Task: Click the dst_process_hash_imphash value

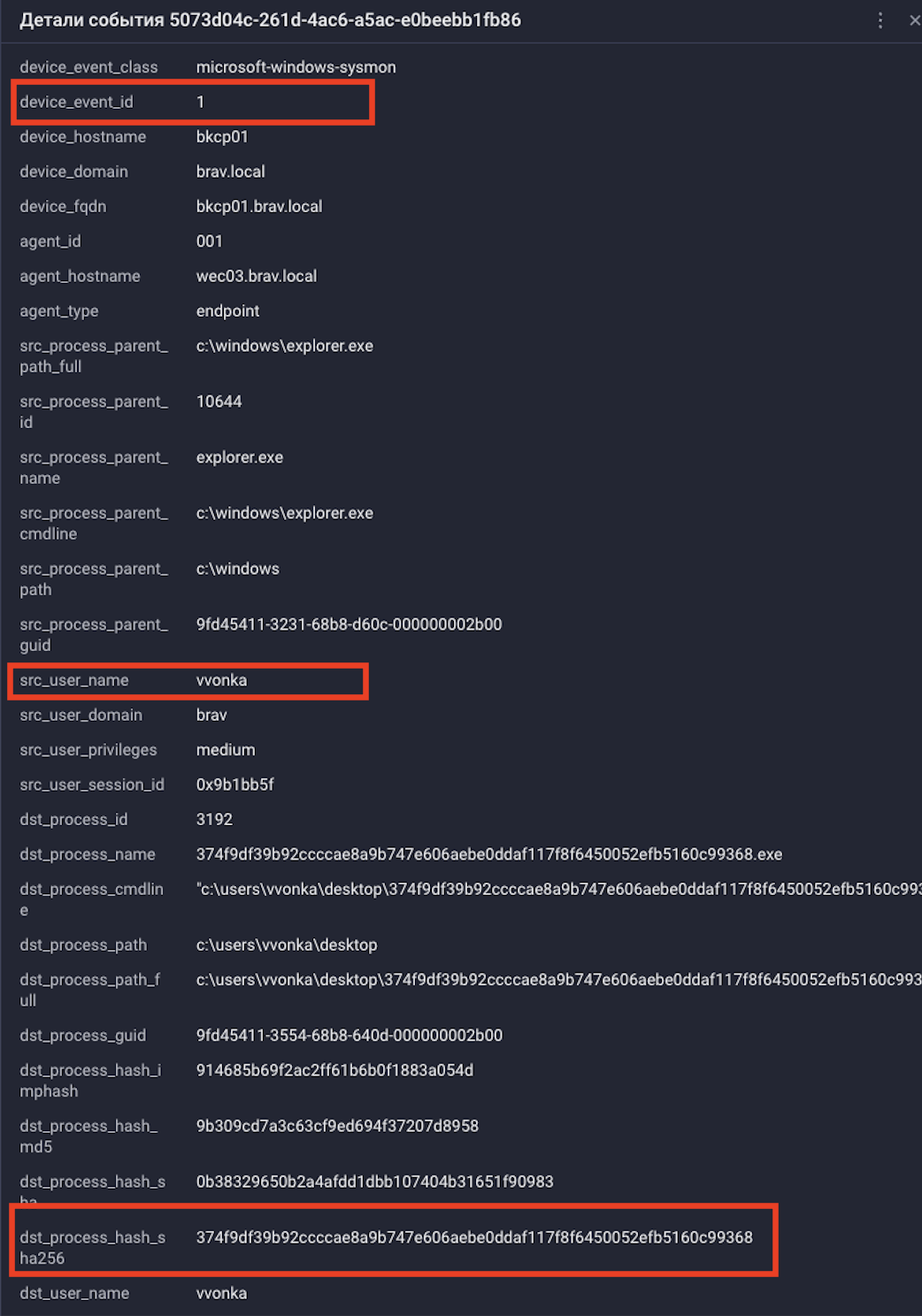Action: 334,1070
